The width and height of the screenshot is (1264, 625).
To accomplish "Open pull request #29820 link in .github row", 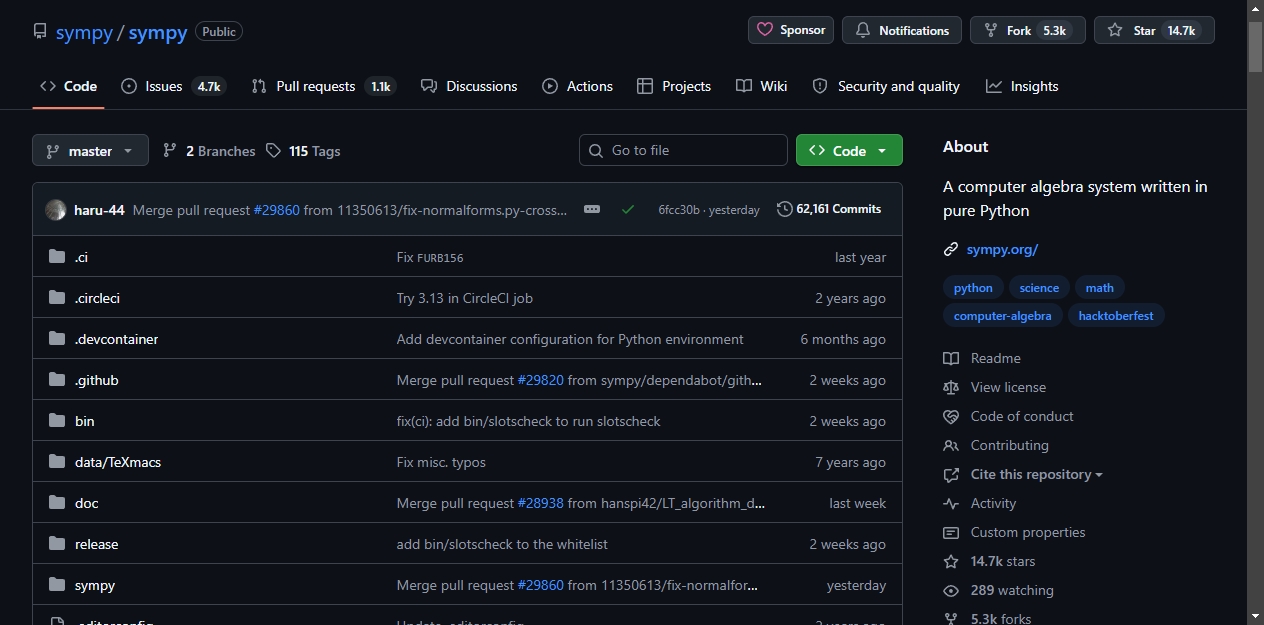I will coord(540,380).
